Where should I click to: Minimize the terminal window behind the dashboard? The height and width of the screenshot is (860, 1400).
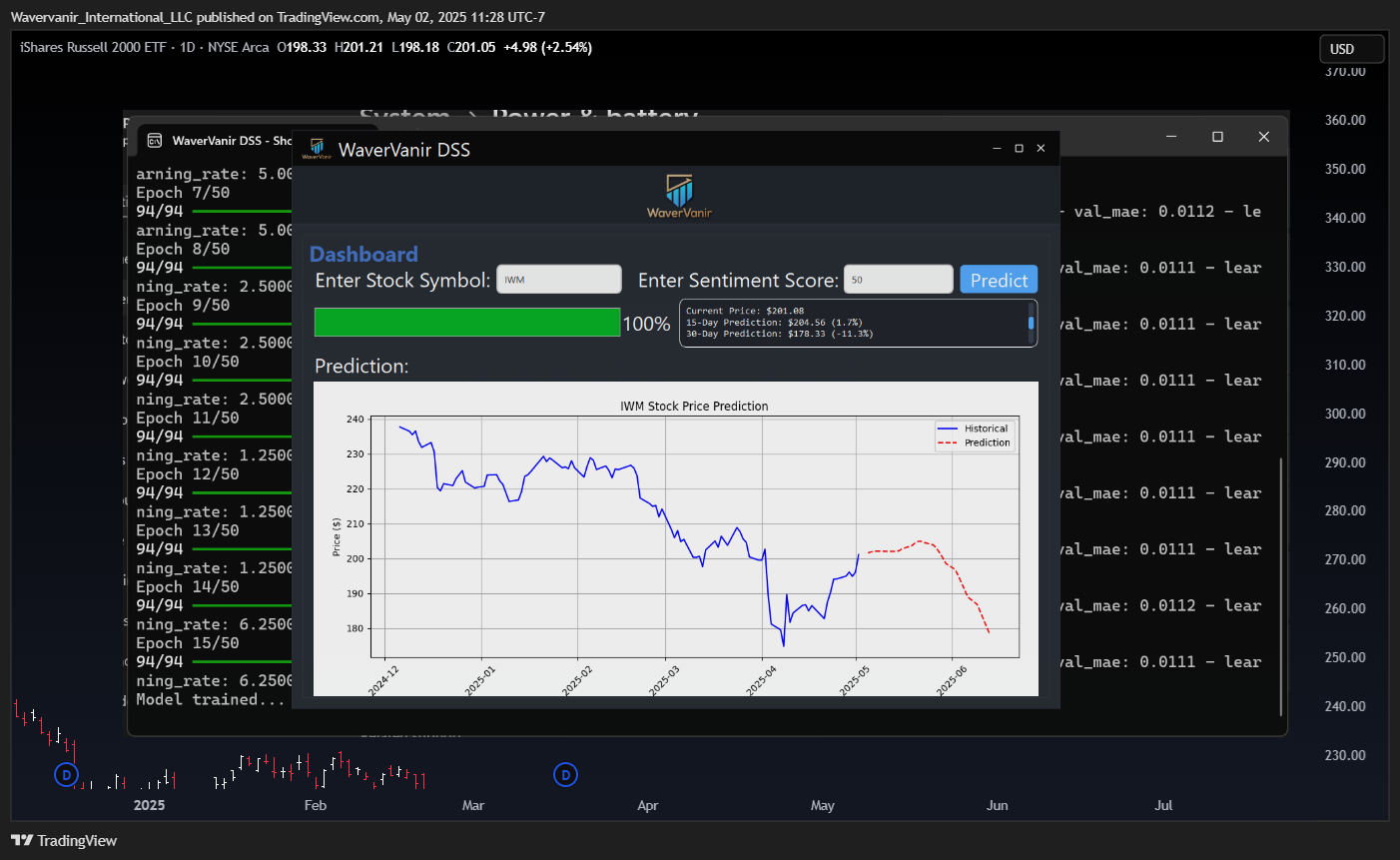coord(1171,137)
